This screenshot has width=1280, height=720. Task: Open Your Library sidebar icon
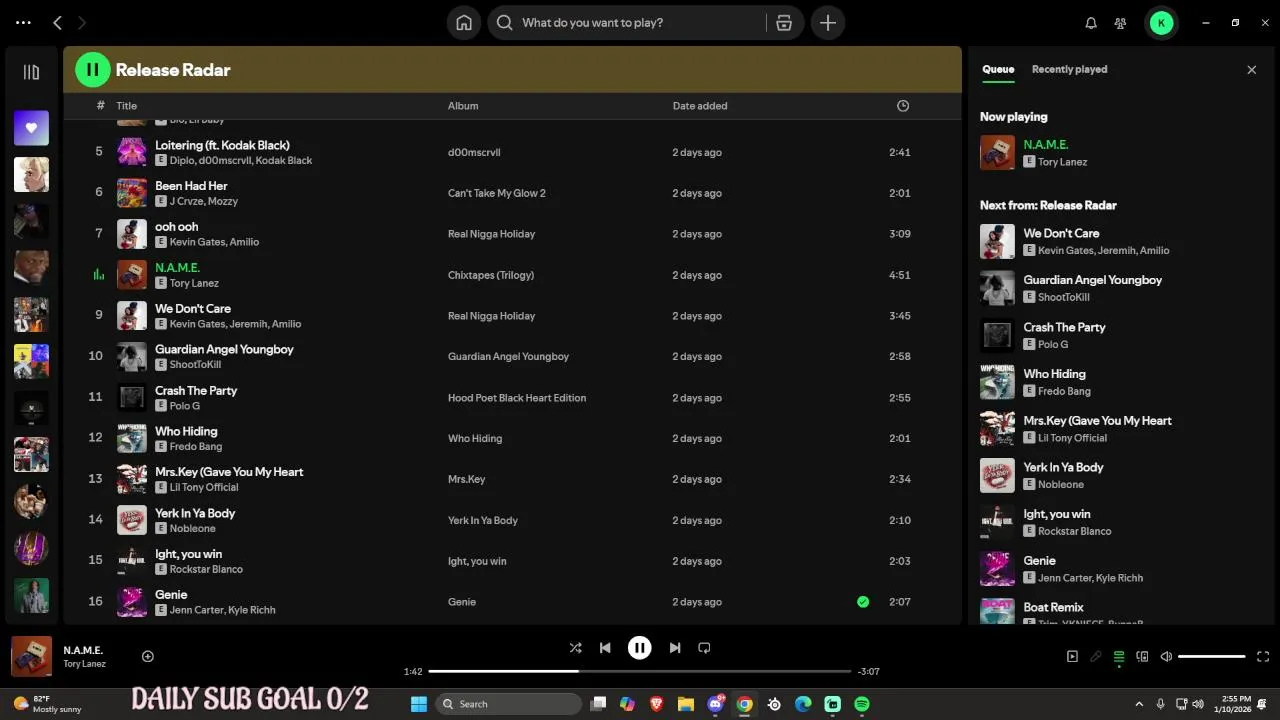click(x=31, y=72)
